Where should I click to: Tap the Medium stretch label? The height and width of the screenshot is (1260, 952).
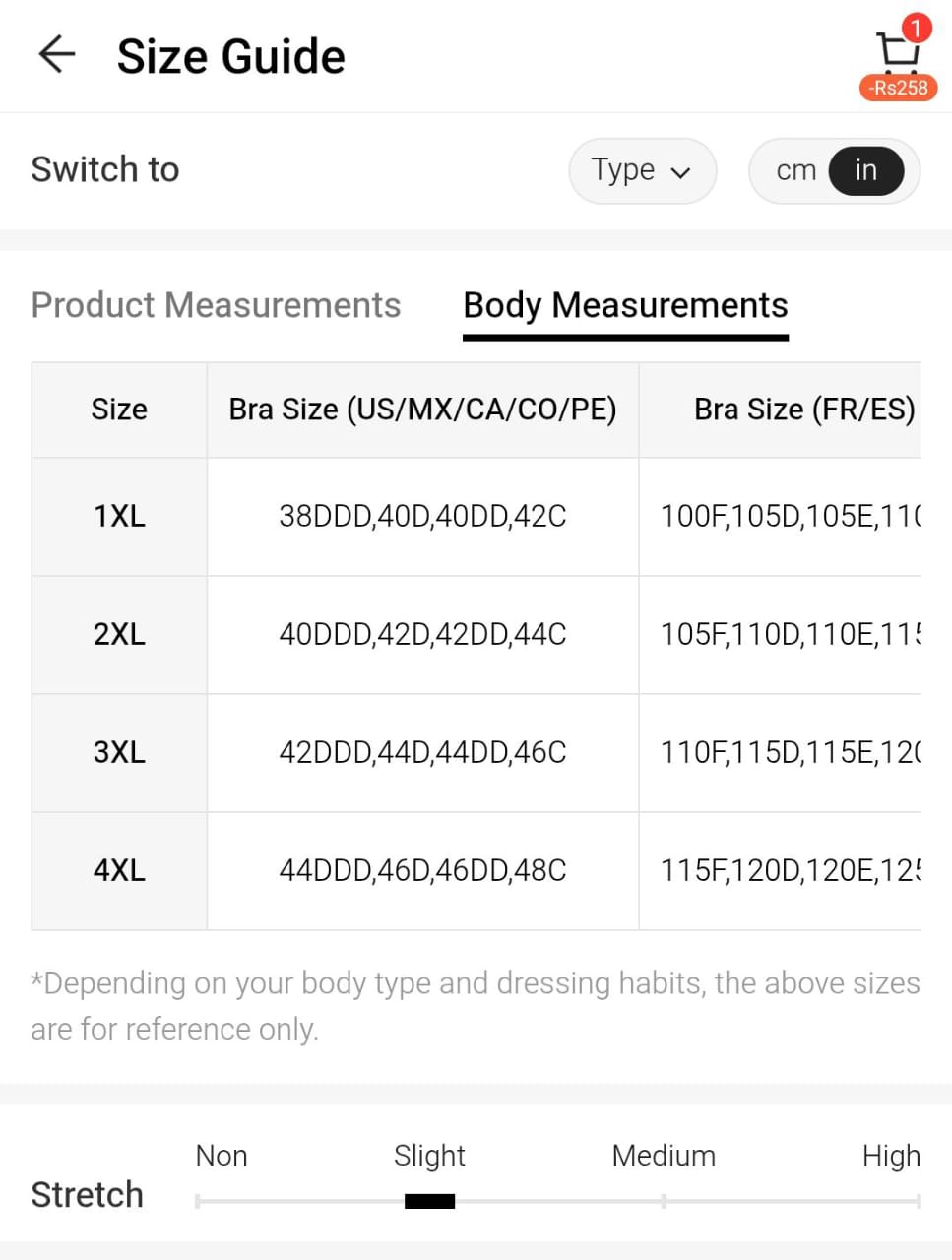tap(664, 1155)
